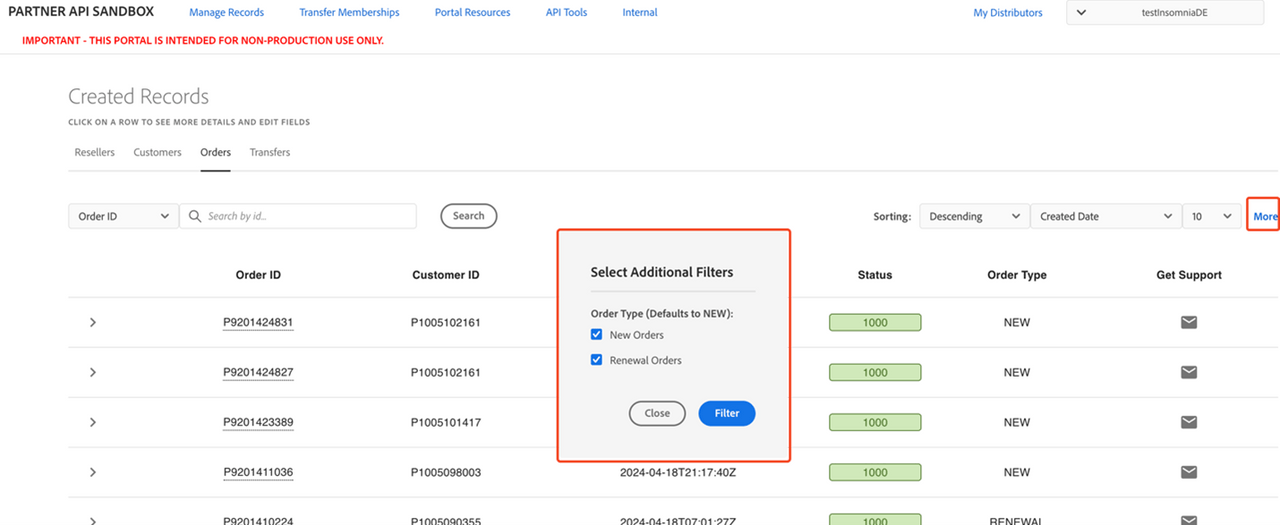Switch to the Customers tab

[x=158, y=152]
